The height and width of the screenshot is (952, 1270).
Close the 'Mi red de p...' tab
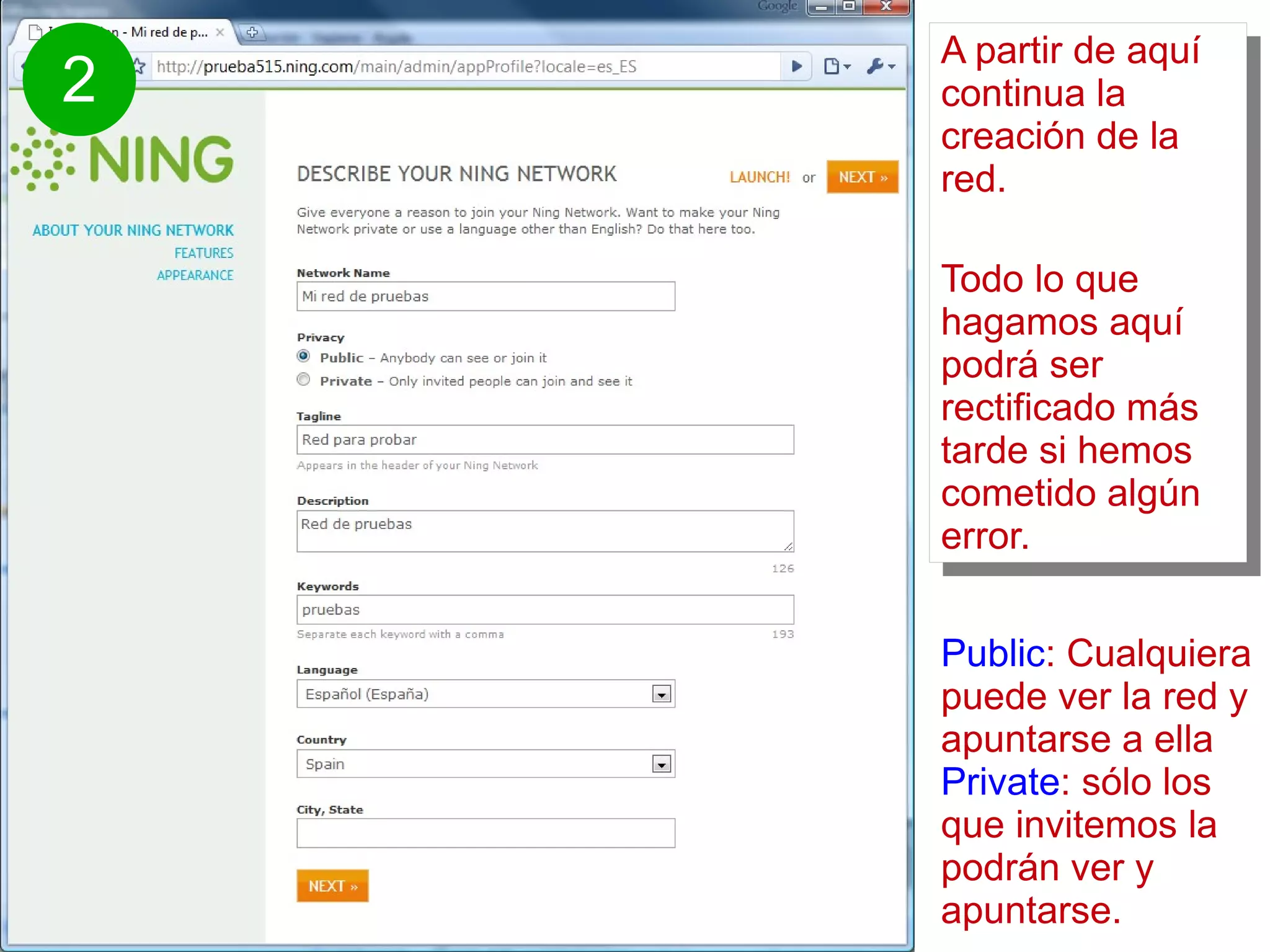[220, 32]
